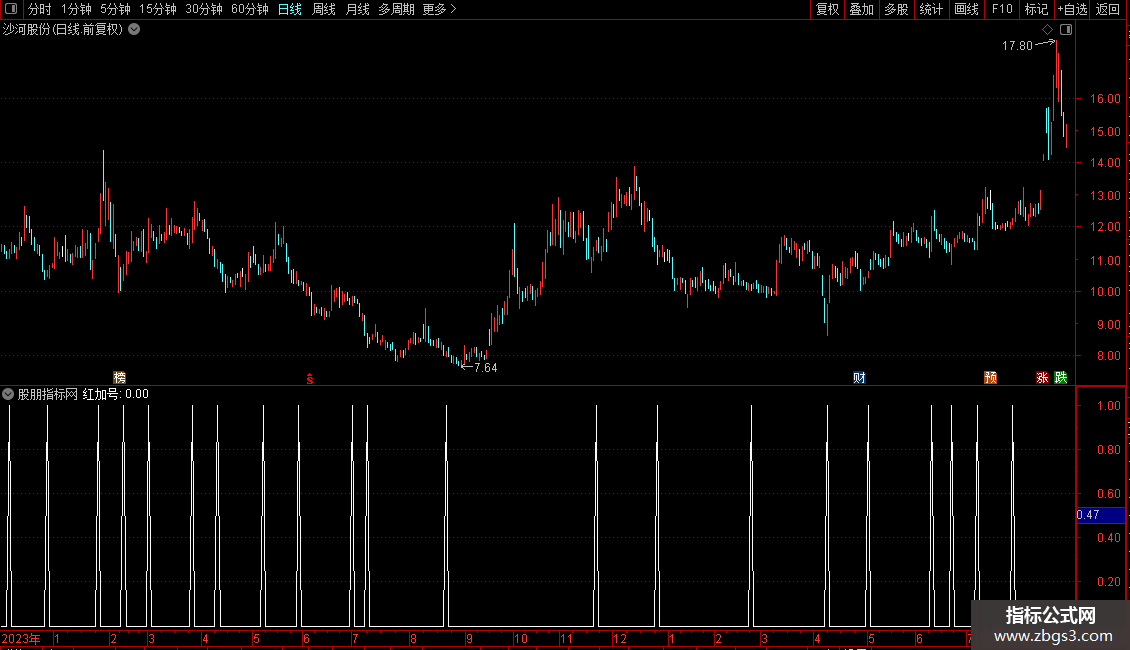1130x650 pixels.
Task: Switch to 月线 monthly chart
Action: [357, 9]
